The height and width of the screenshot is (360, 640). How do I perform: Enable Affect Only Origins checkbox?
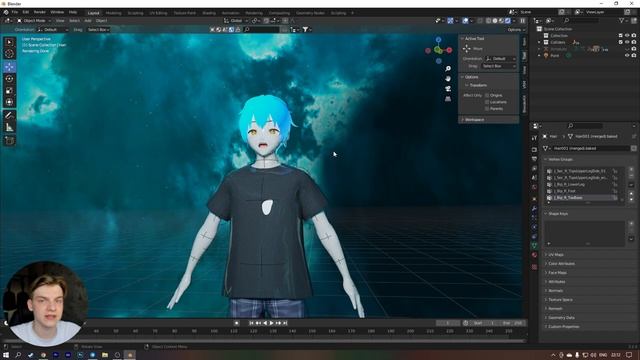coord(487,95)
